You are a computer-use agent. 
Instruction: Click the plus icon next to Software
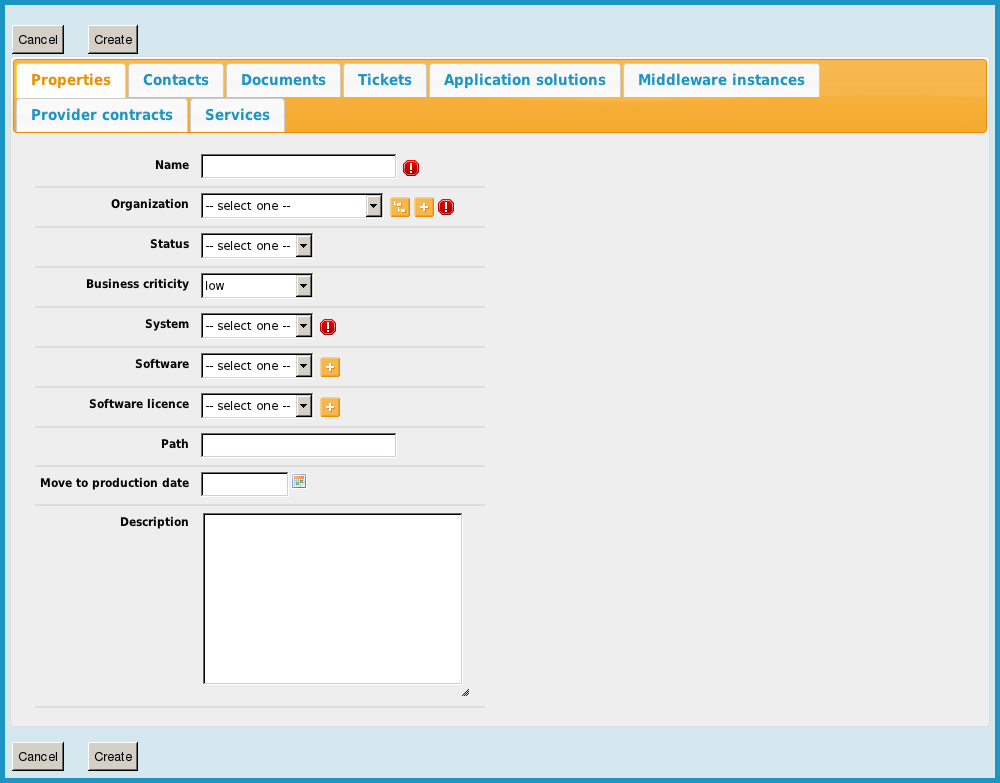[x=330, y=367]
